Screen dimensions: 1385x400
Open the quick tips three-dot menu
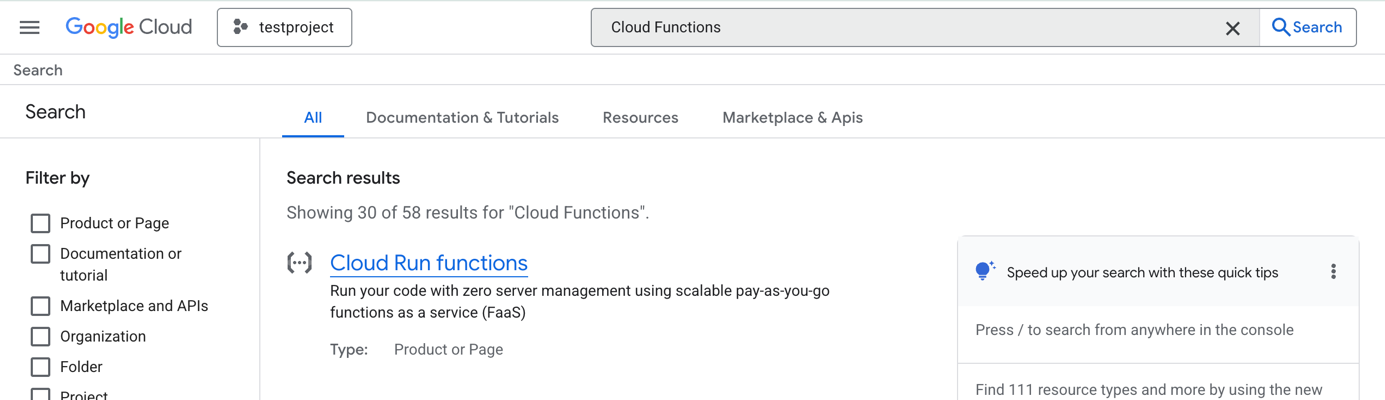click(1333, 272)
